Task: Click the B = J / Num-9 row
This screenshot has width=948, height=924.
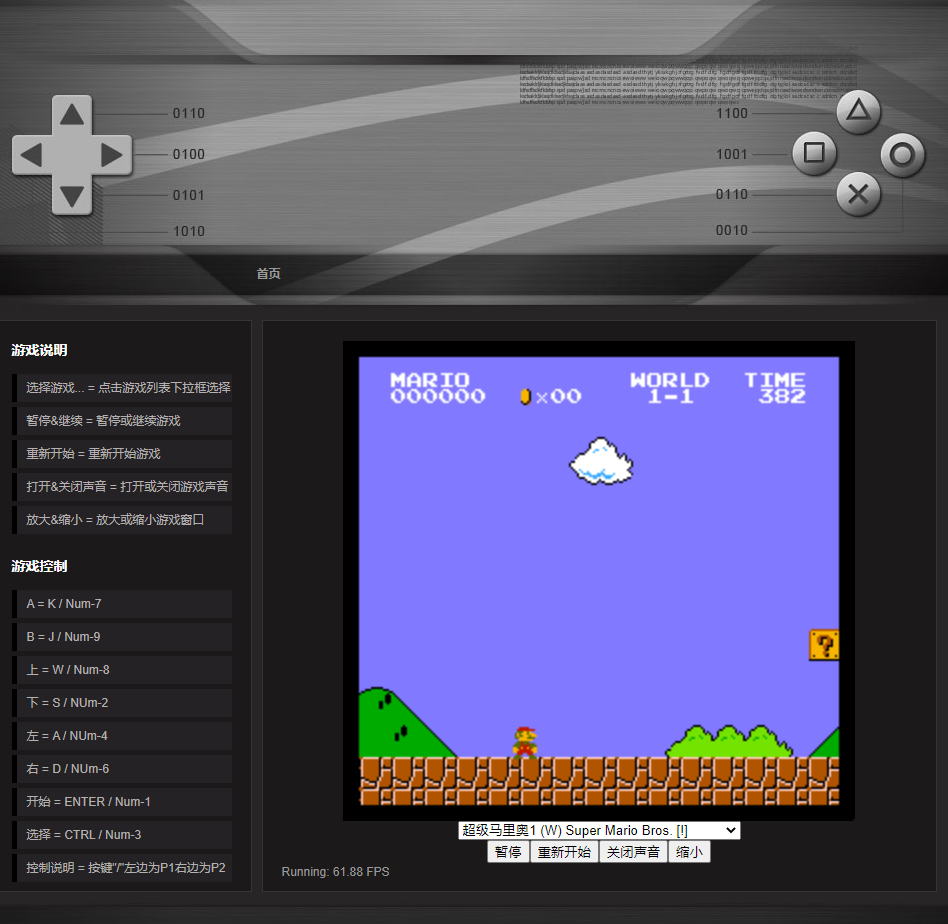Action: click(122, 637)
